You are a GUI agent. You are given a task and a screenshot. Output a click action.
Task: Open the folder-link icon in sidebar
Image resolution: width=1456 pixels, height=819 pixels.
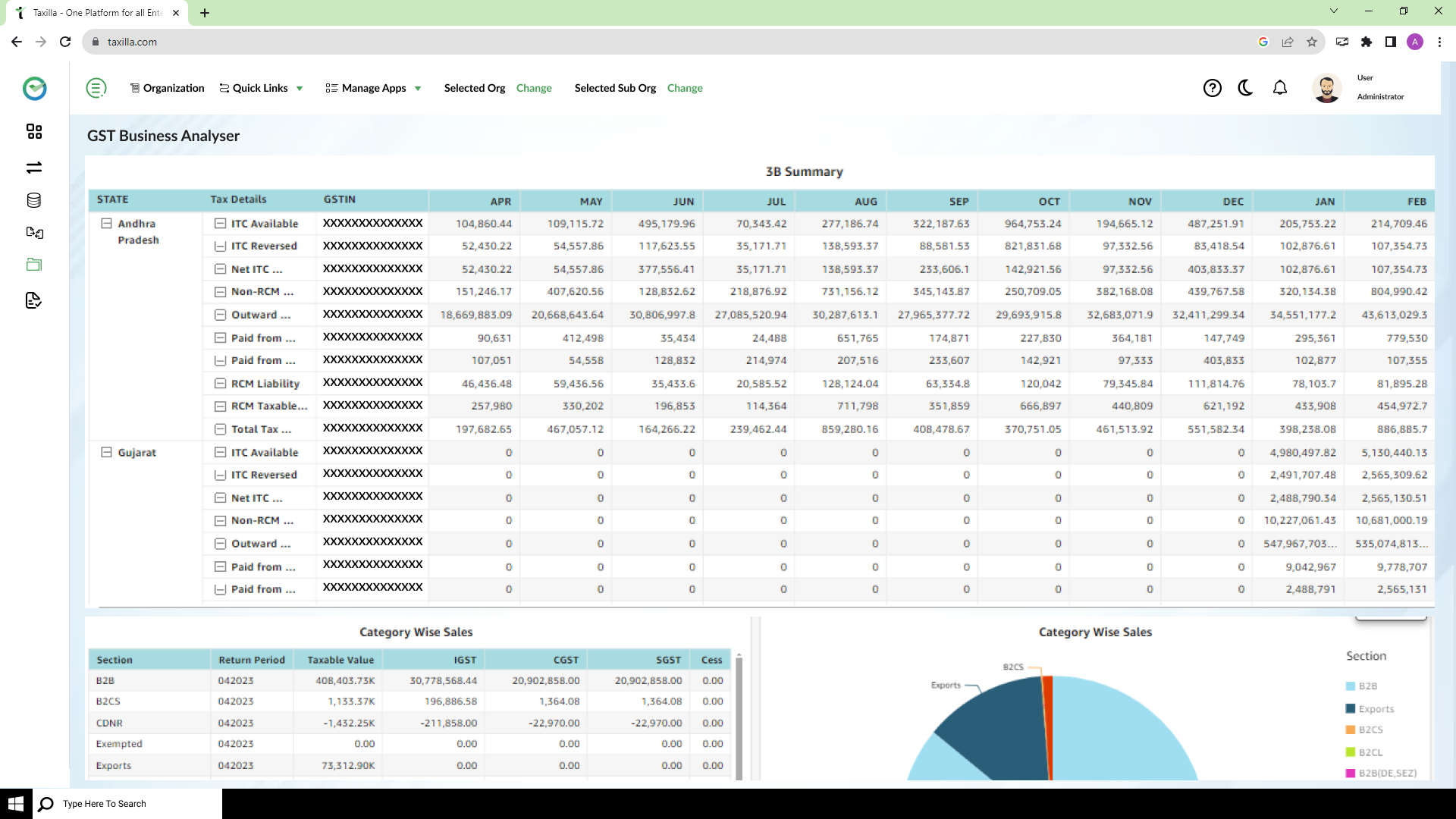point(34,232)
